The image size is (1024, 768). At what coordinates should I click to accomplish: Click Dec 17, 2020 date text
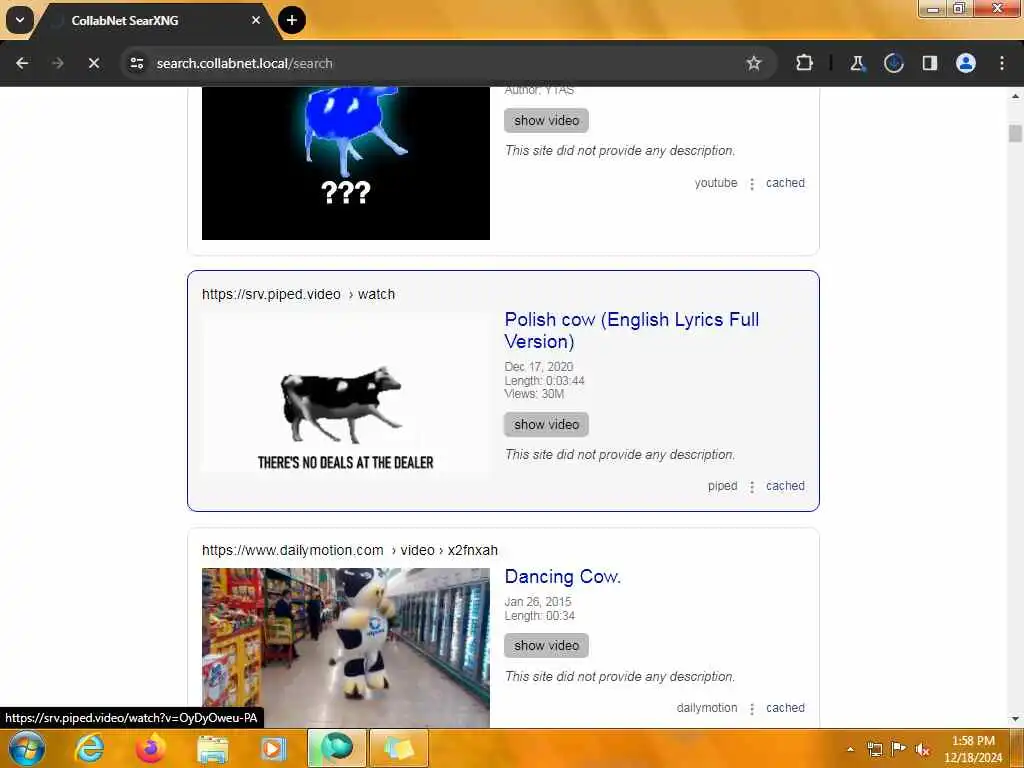(x=539, y=367)
